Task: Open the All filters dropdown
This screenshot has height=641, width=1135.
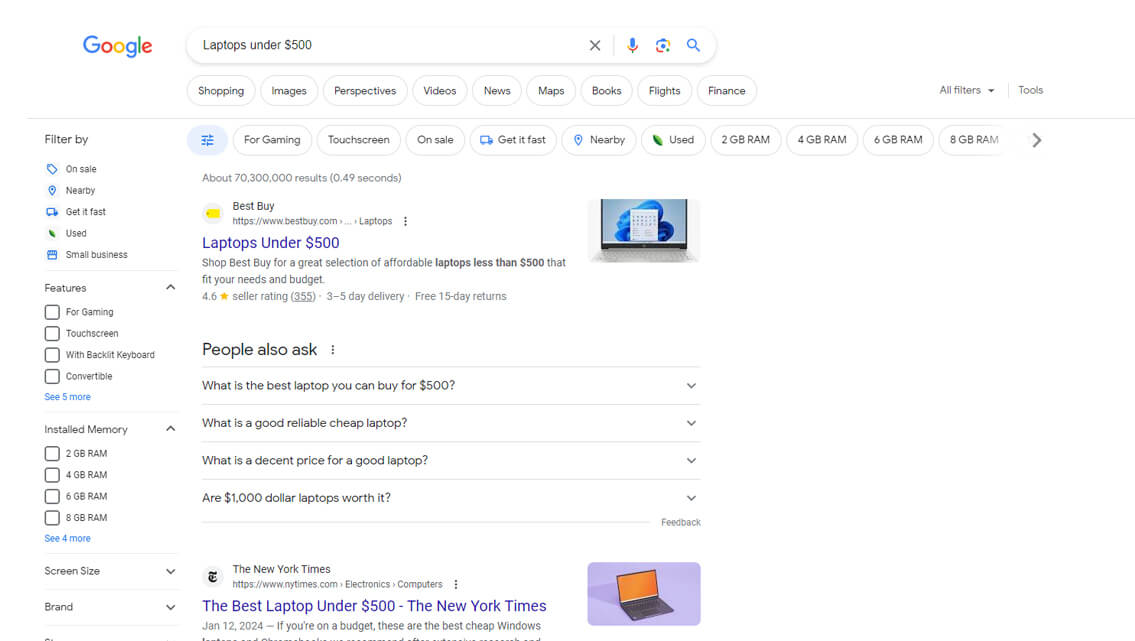Action: [x=965, y=90]
